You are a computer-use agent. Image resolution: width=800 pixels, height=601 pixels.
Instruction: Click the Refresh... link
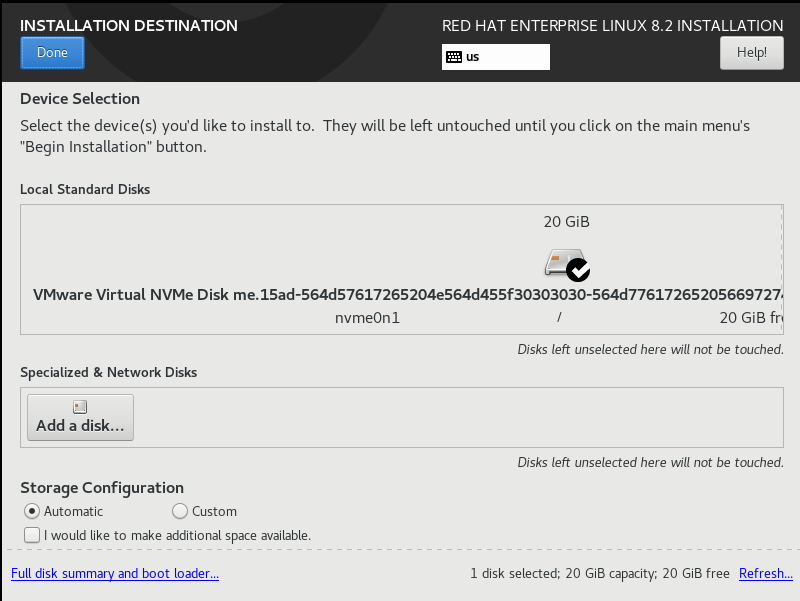pos(766,573)
